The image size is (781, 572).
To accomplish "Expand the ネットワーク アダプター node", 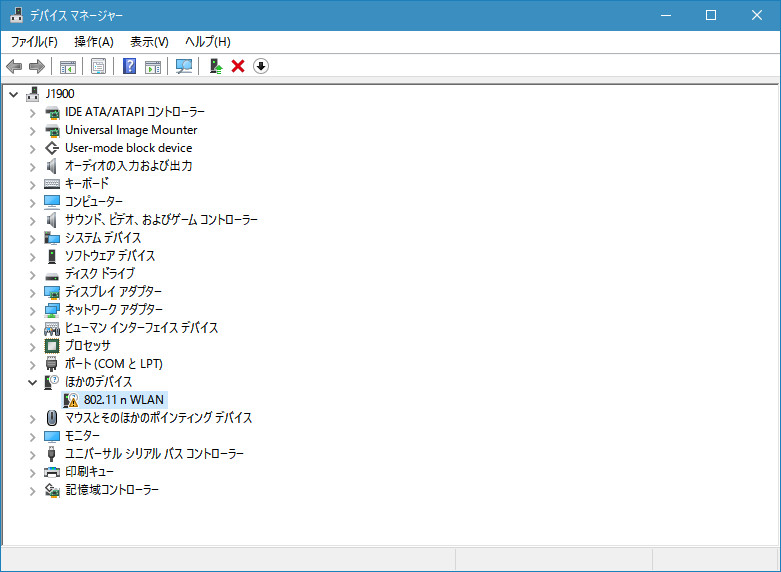I will [x=32, y=310].
